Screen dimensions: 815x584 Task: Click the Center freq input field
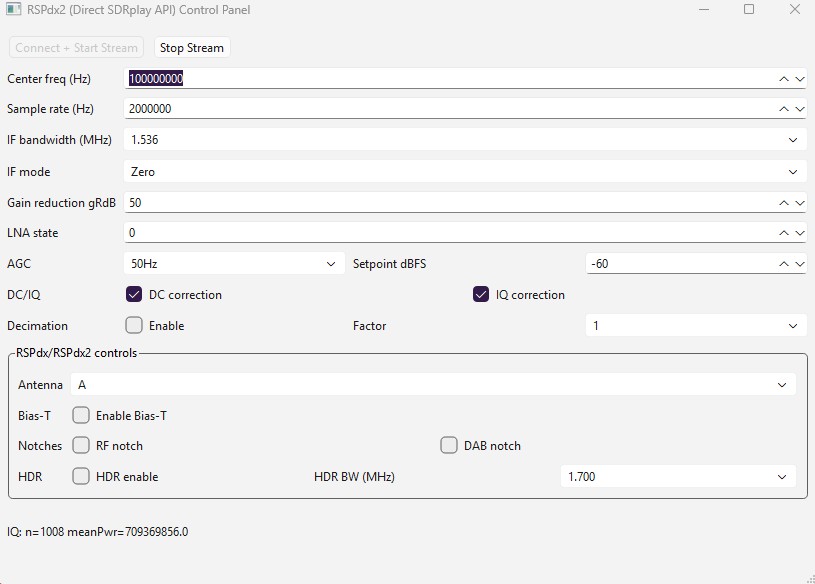pos(450,79)
